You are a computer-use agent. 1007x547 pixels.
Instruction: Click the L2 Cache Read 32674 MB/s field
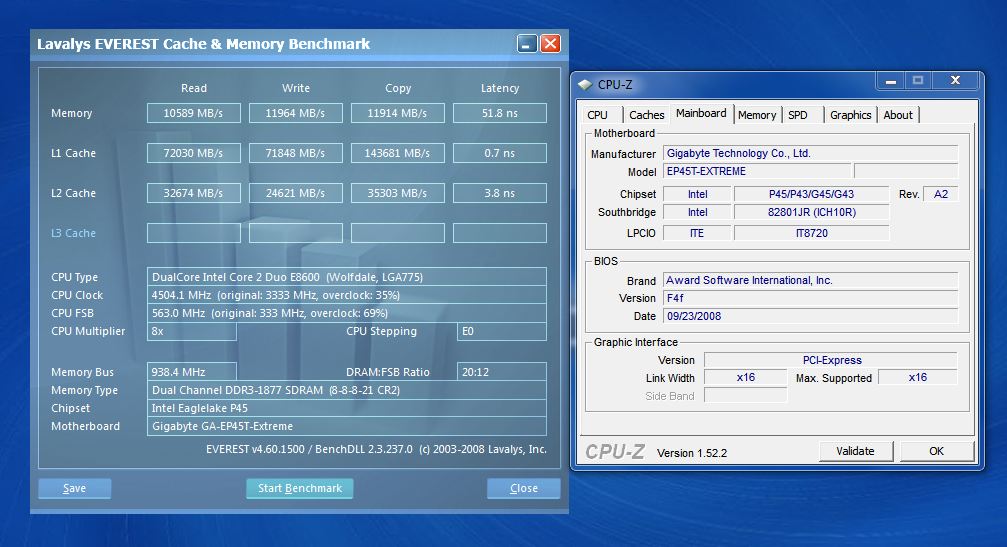point(194,193)
